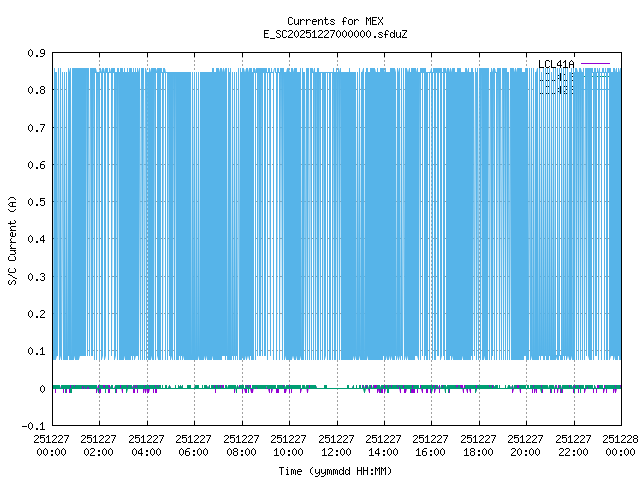Click the 0 y-axis tick label

coord(41,389)
